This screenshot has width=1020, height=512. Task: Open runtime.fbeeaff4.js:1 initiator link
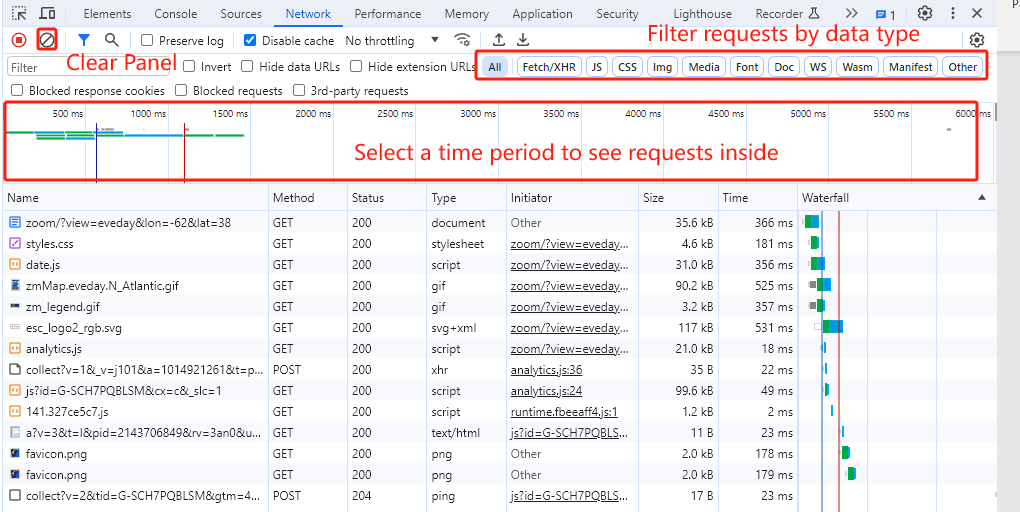click(564, 412)
